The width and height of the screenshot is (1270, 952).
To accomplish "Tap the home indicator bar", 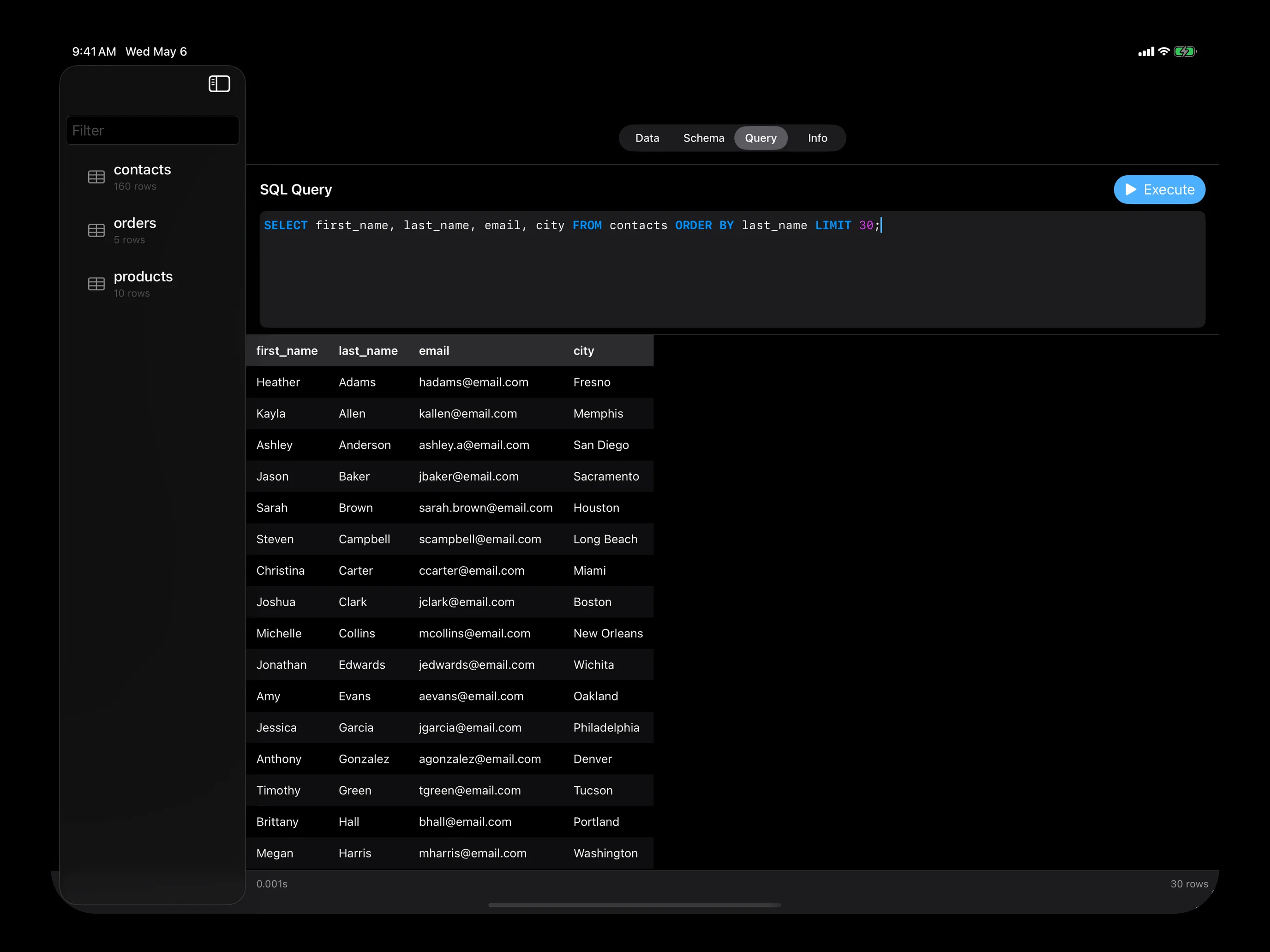I will (x=635, y=905).
